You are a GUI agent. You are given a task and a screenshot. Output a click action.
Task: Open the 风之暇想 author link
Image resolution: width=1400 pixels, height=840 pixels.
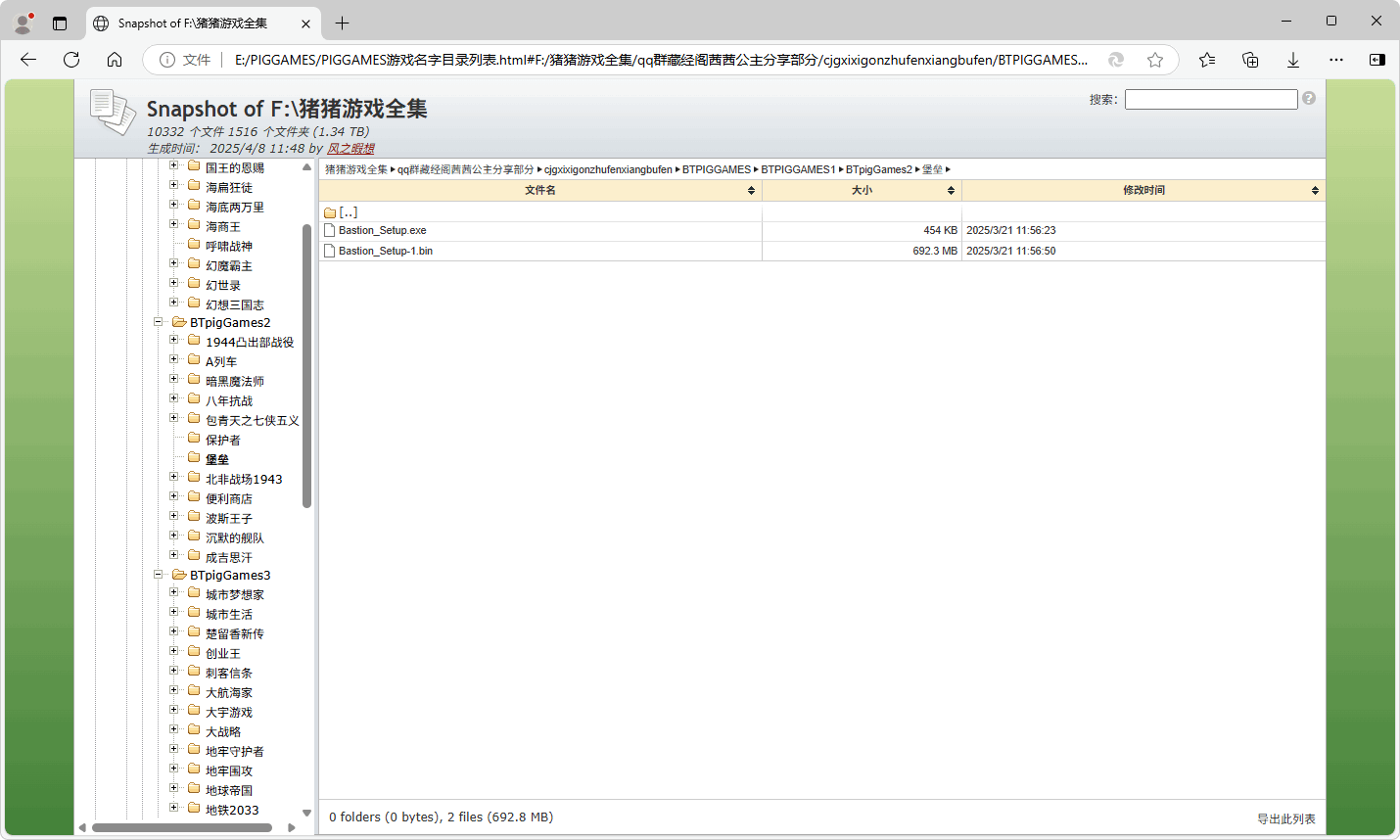click(x=350, y=149)
